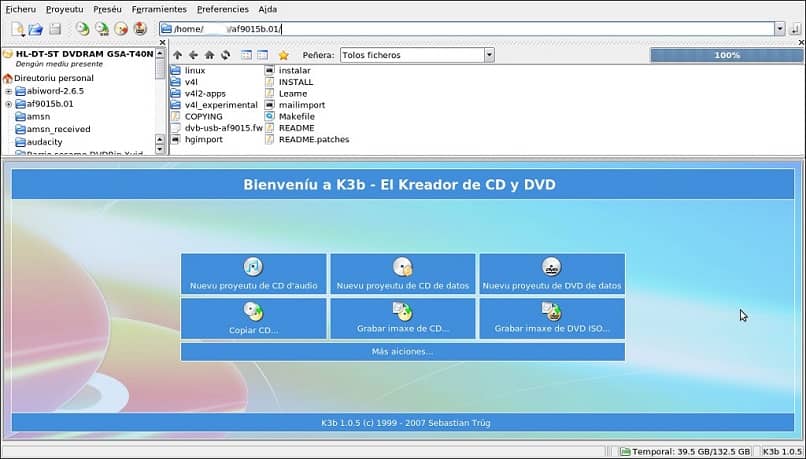
Task: Click the data DVD project disc icon
Action: tap(552, 267)
